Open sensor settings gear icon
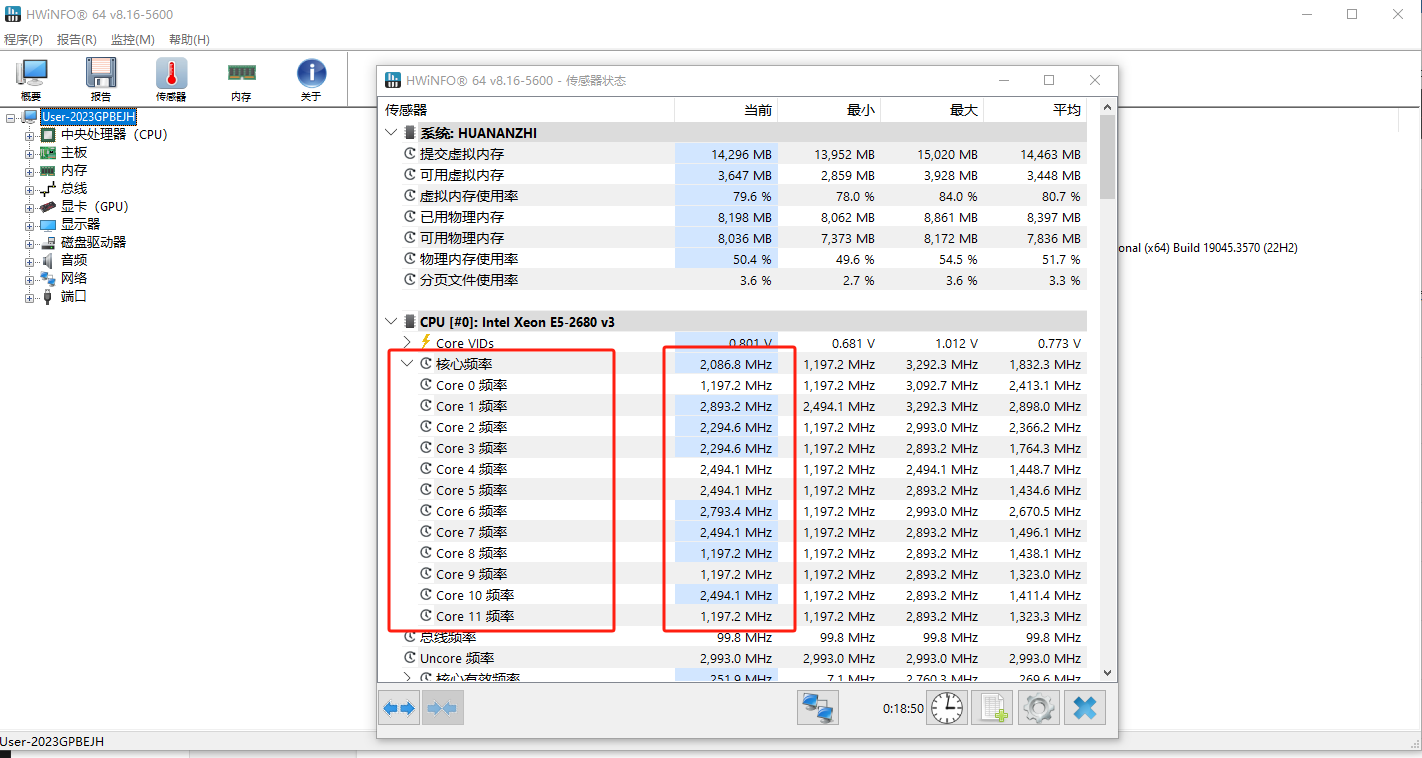 pyautogui.click(x=1039, y=708)
